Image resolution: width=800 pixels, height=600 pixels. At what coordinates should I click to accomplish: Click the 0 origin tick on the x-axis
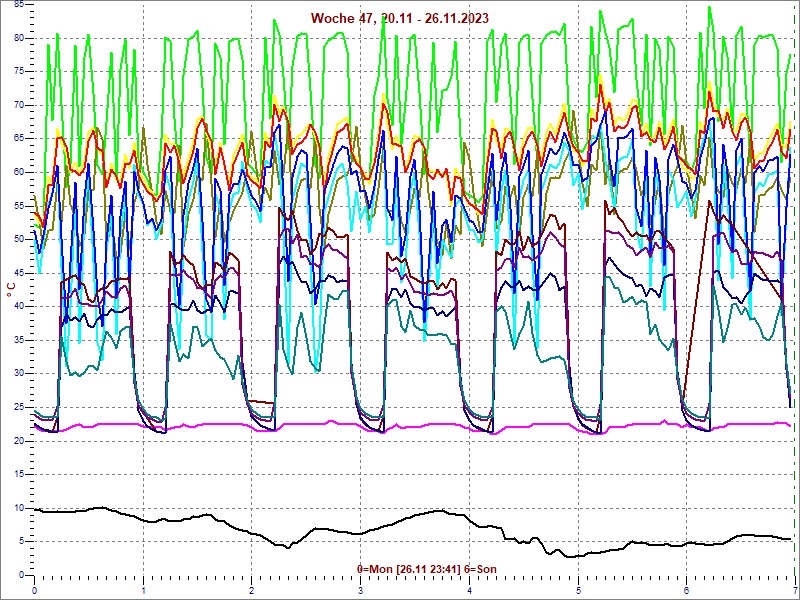coord(35,589)
